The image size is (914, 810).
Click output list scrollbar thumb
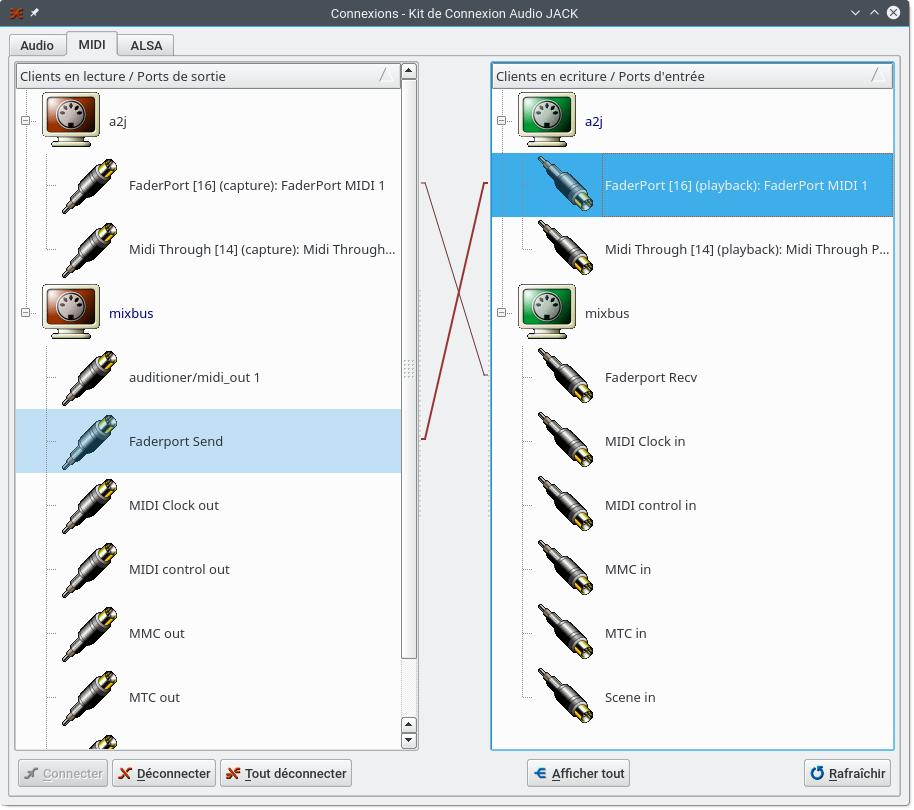[x=409, y=369]
